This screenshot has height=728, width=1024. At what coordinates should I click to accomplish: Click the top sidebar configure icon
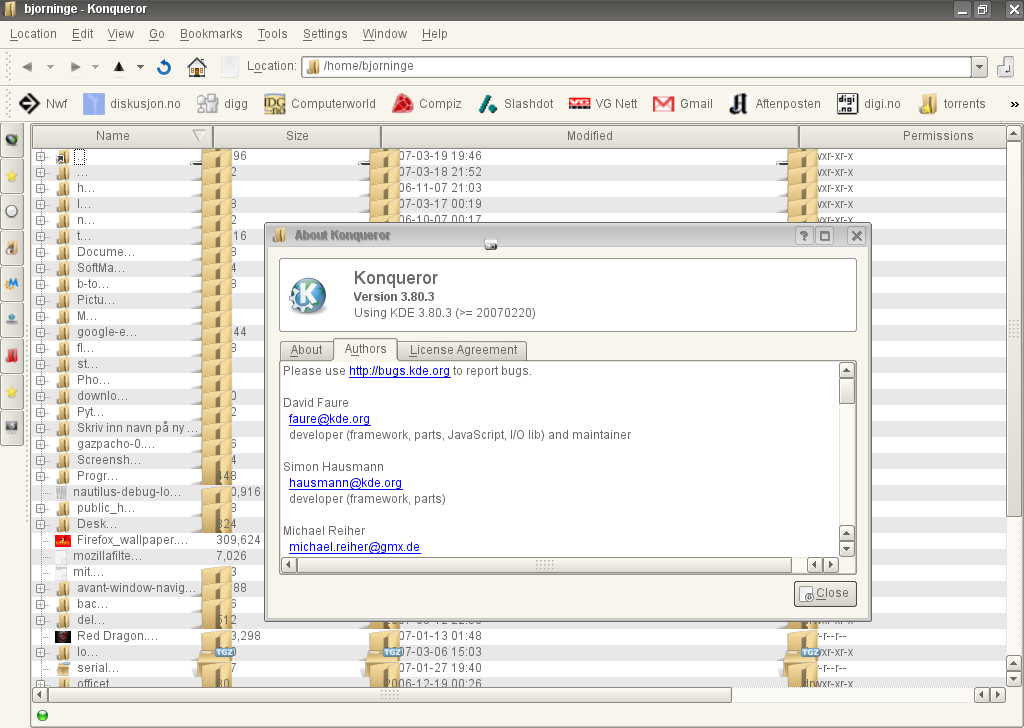[12, 140]
